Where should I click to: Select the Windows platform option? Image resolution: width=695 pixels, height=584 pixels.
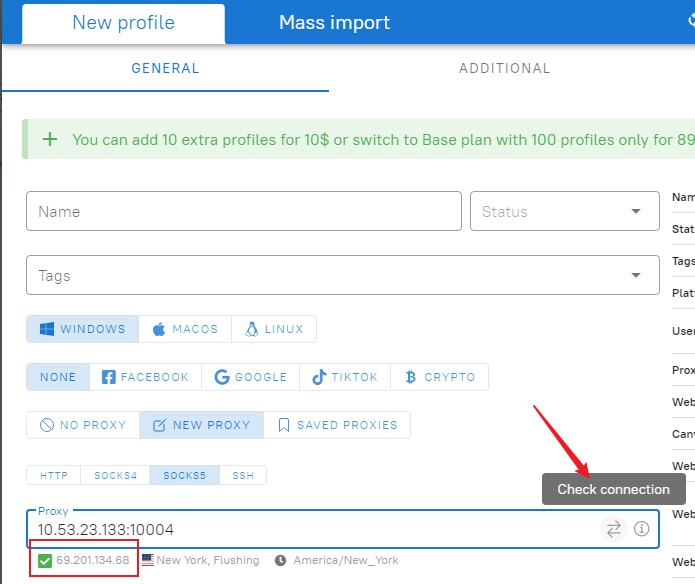coord(83,329)
